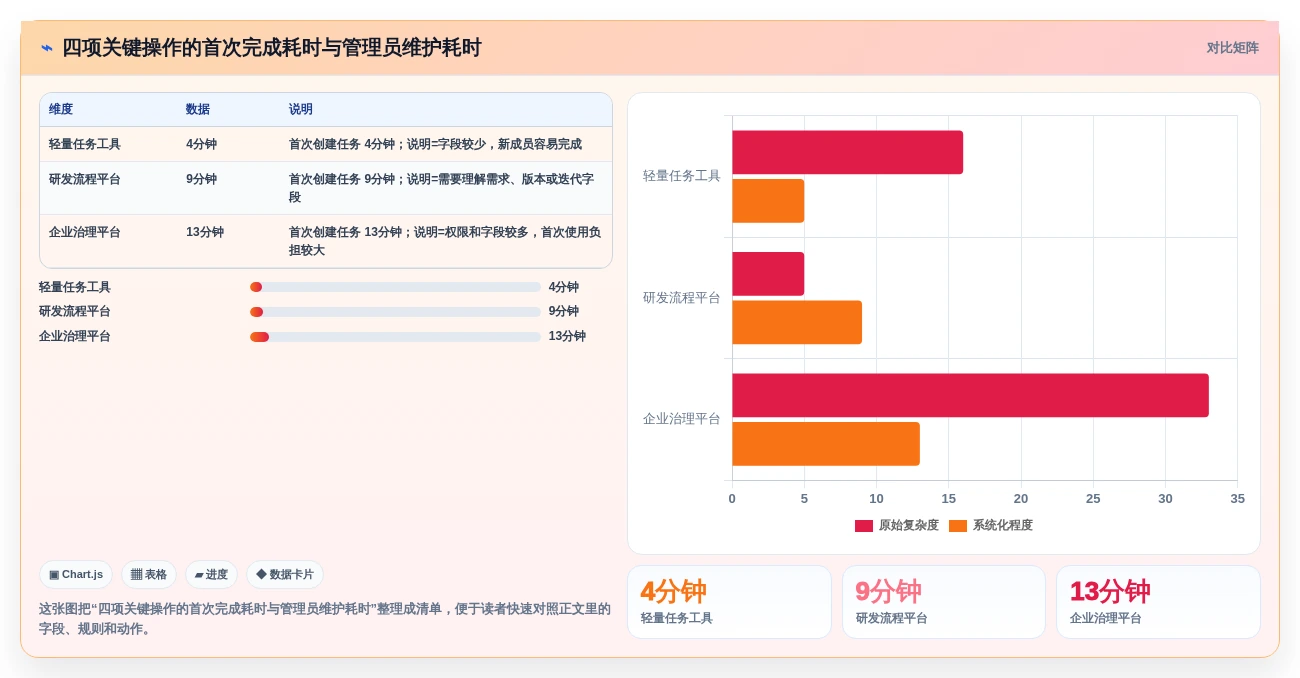Click the 研发流程平台 progress bar
The height and width of the screenshot is (678, 1300).
coord(395,312)
